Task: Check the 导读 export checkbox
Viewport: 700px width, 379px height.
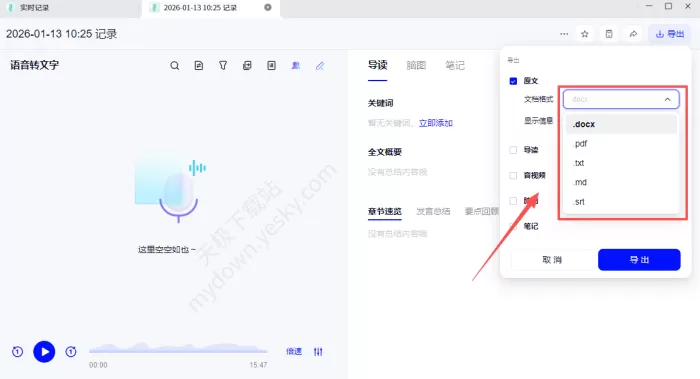Action: click(x=513, y=150)
